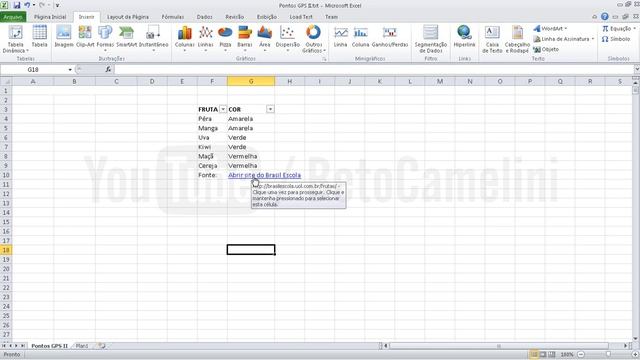
Task: Insert a Pizza chart
Action: [x=225, y=38]
